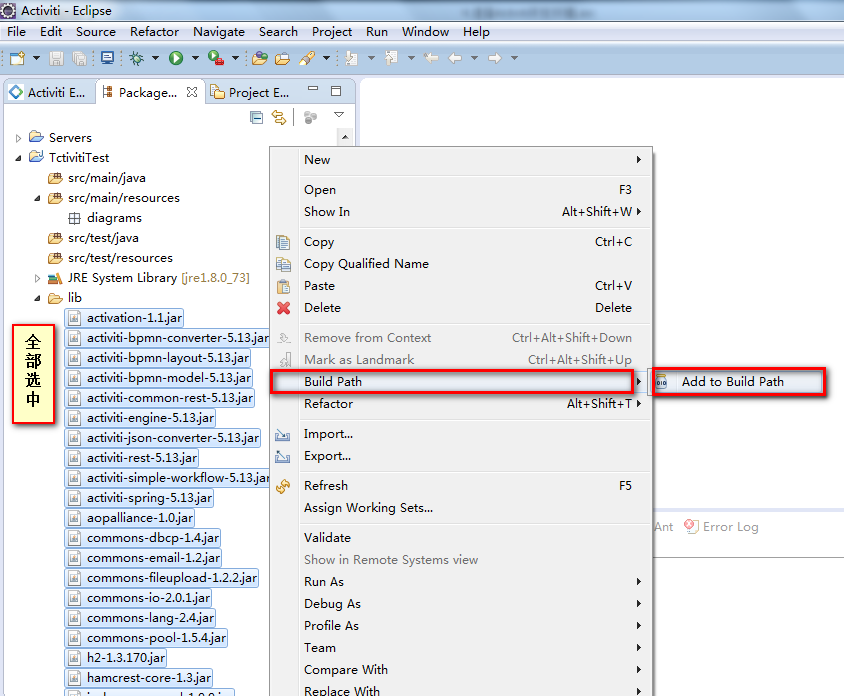Screen dimensions: 844x696
Task: Select commons-io-2.0.1.jar in lib folder
Action: 138,598
